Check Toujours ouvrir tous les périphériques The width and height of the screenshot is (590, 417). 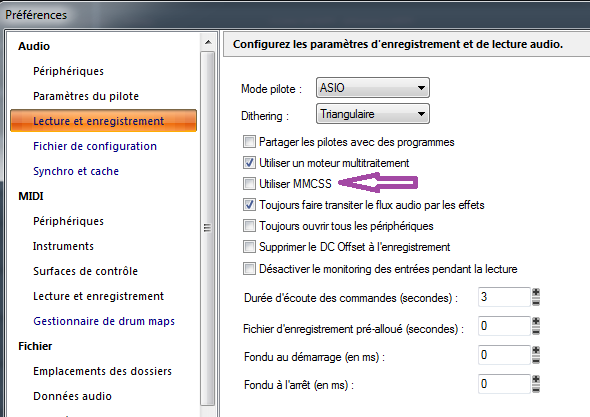[x=249, y=226]
